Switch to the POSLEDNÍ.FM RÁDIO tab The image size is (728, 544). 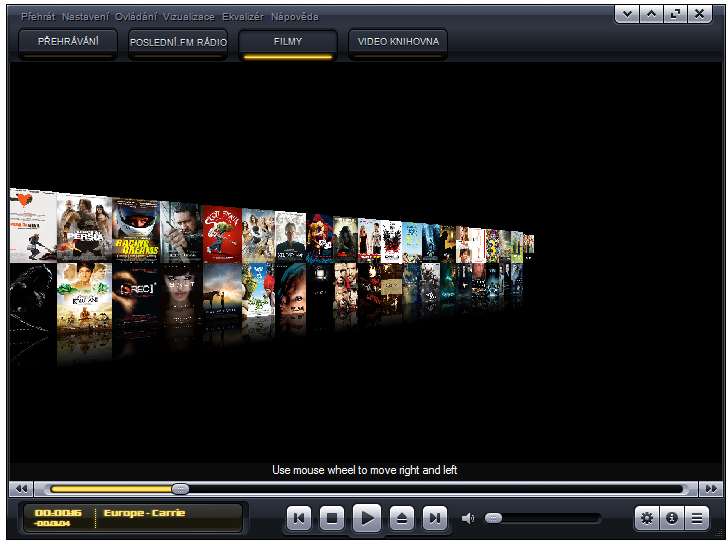coord(178,45)
